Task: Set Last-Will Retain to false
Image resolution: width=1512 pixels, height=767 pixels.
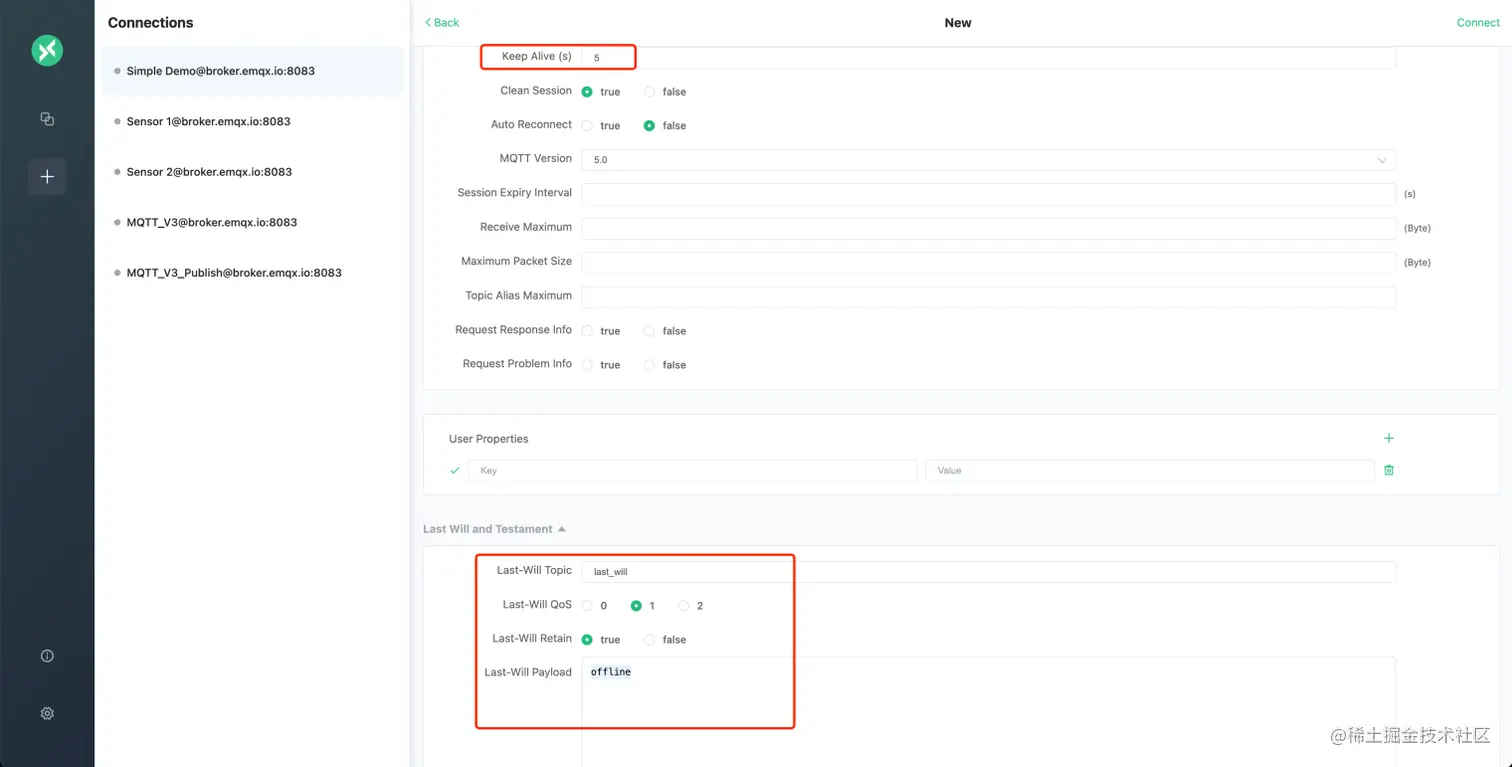Action: click(649, 640)
